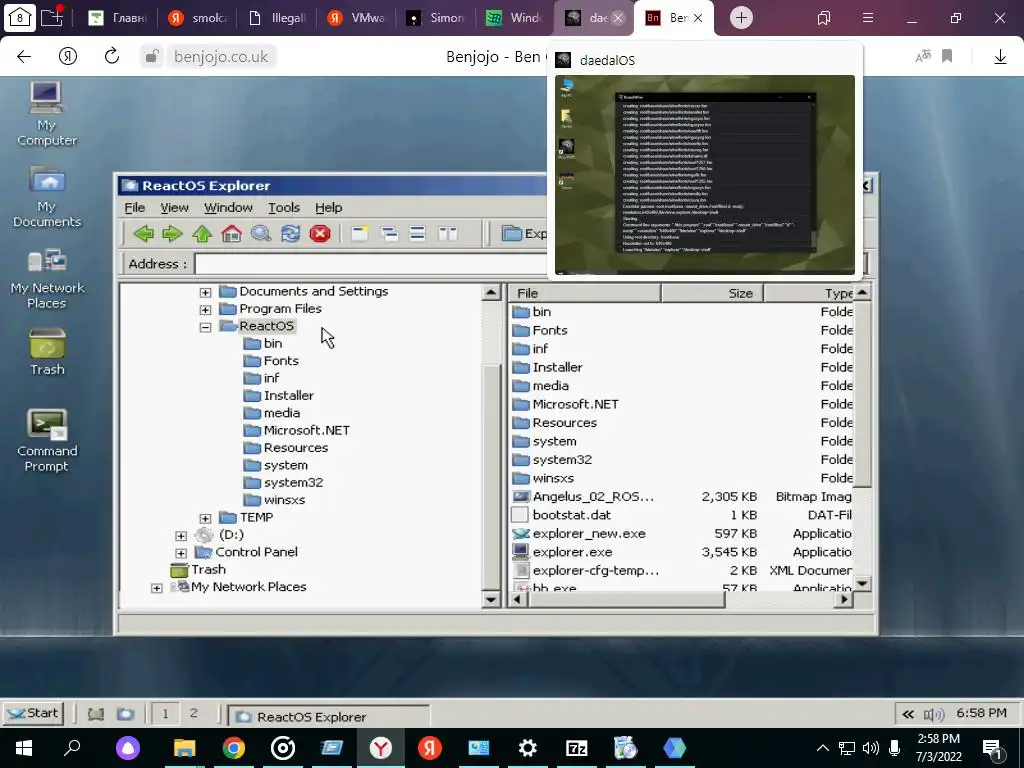
Task: Click the New Window toolbar icon
Action: [x=359, y=234]
